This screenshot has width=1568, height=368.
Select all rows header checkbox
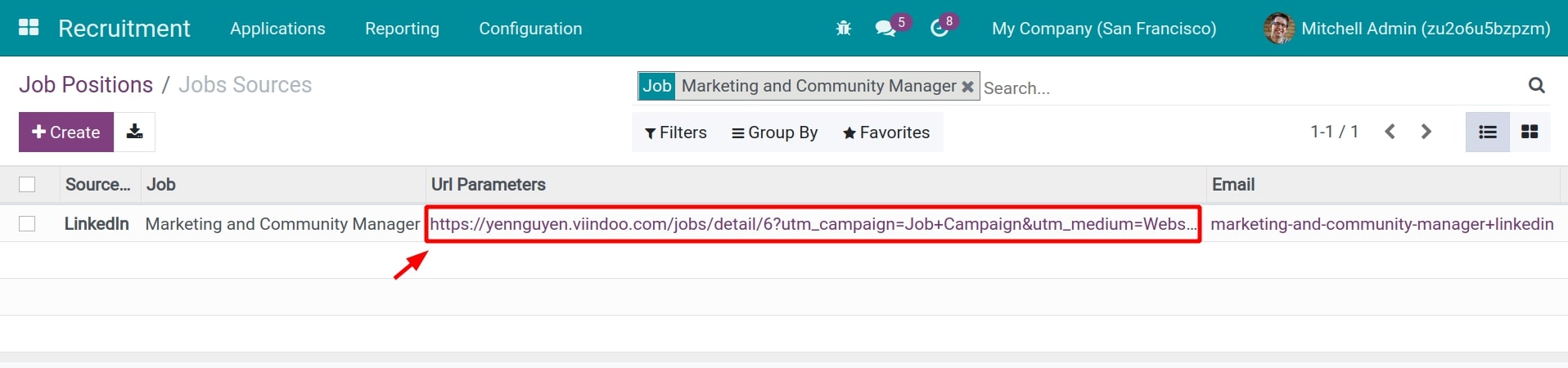click(27, 185)
